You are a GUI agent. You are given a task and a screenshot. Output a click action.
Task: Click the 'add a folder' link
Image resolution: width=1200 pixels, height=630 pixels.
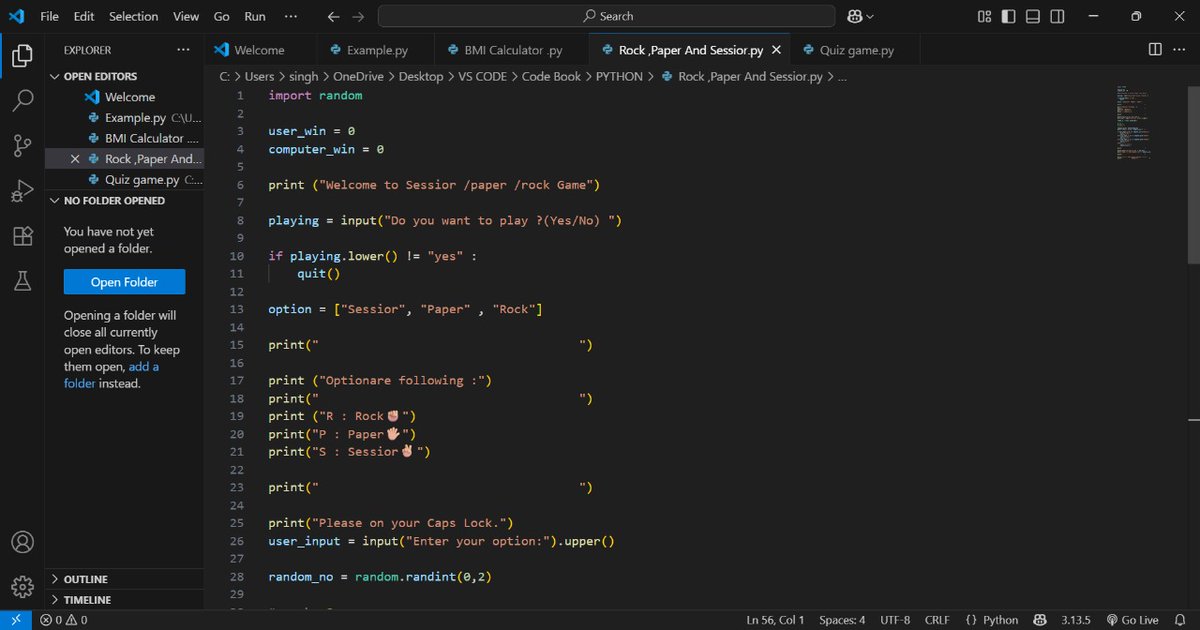(111, 375)
